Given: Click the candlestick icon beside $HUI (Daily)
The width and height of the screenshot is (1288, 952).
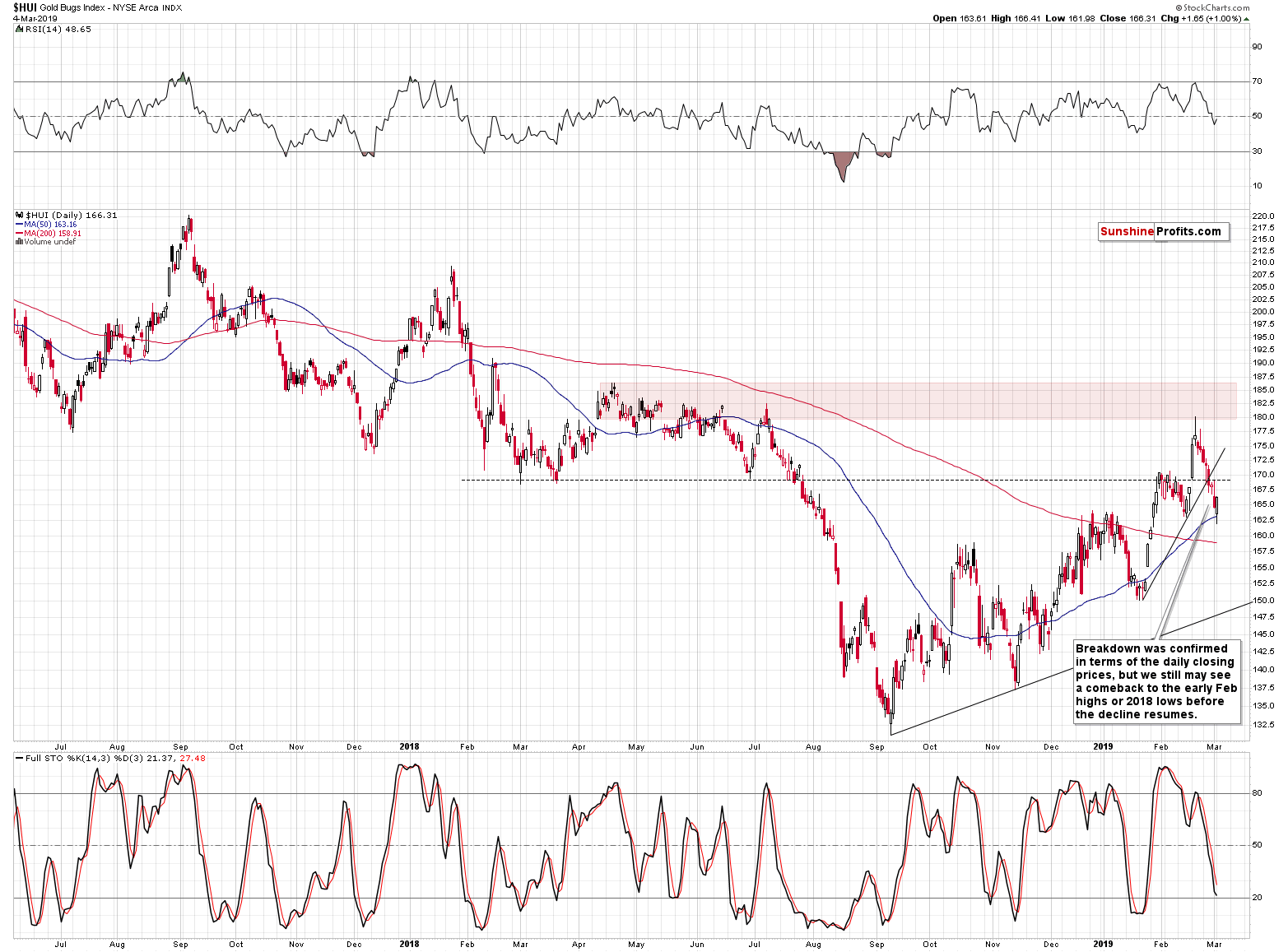Looking at the screenshot, I should click(19, 215).
